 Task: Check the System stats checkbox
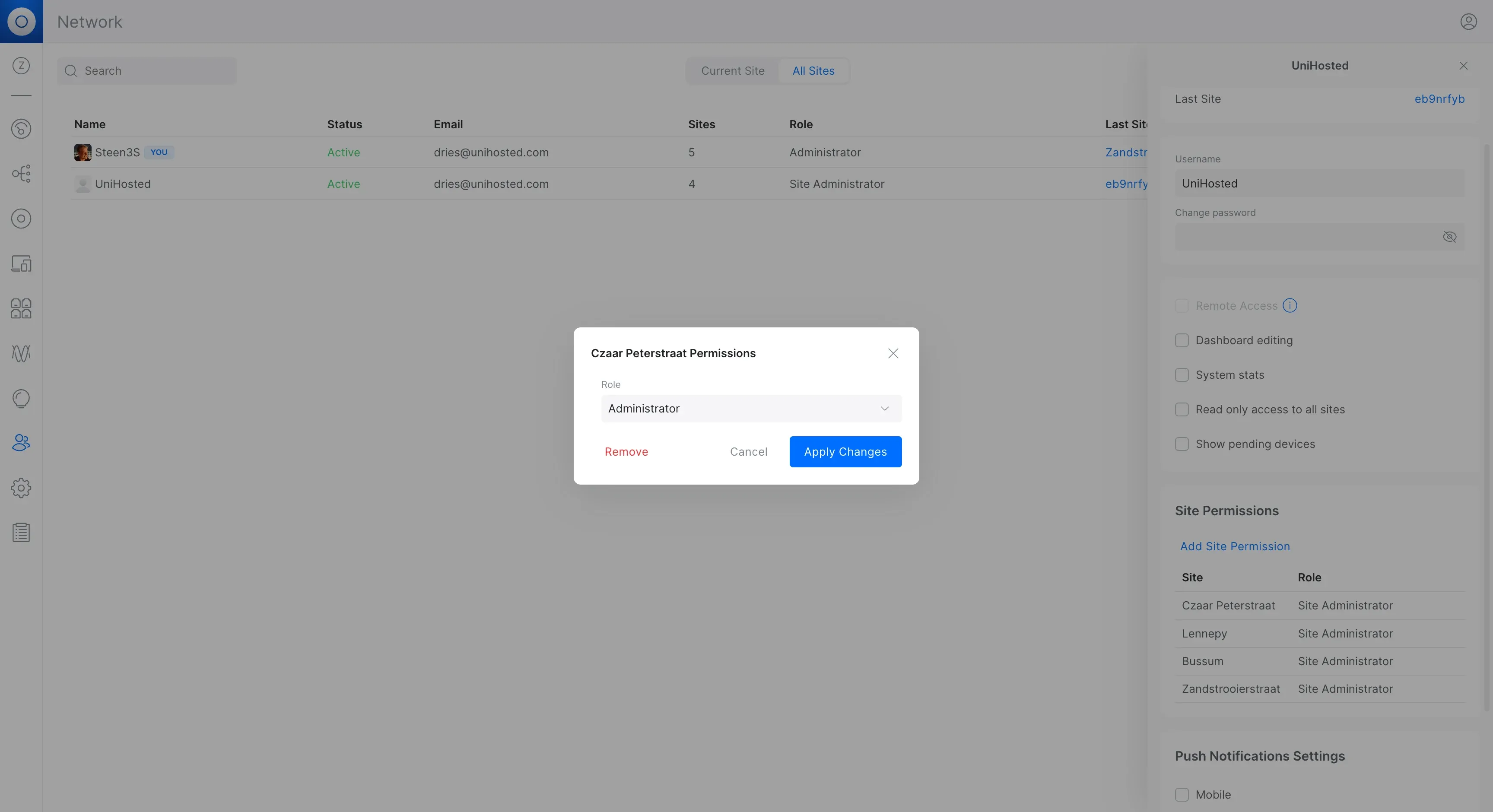[x=1182, y=375]
